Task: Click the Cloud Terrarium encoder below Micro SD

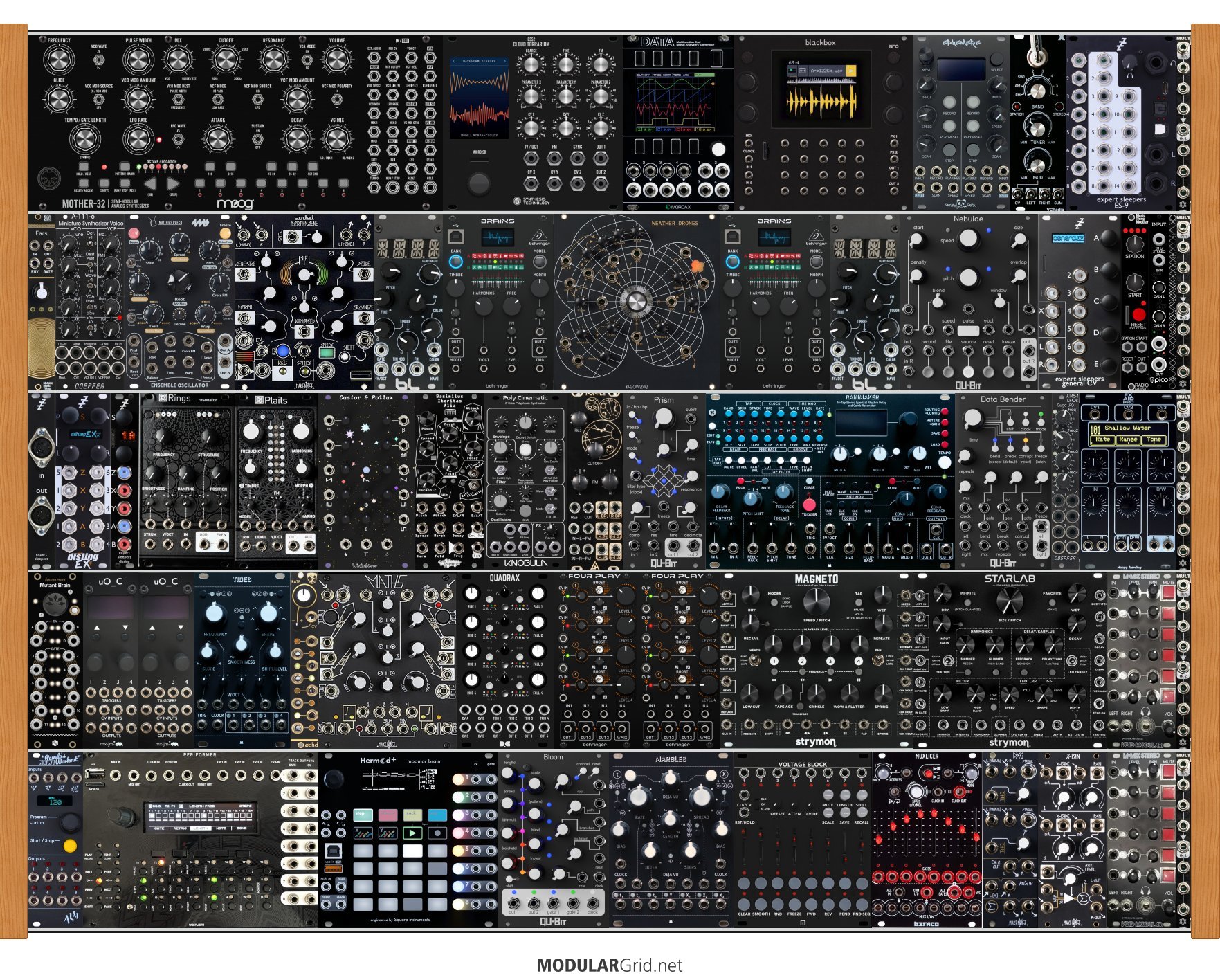Action: point(478,183)
